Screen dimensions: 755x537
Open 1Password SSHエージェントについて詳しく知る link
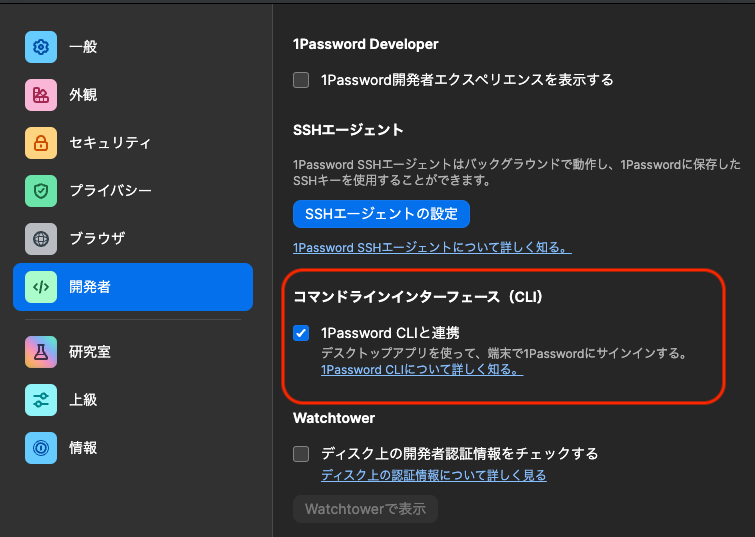click(432, 248)
